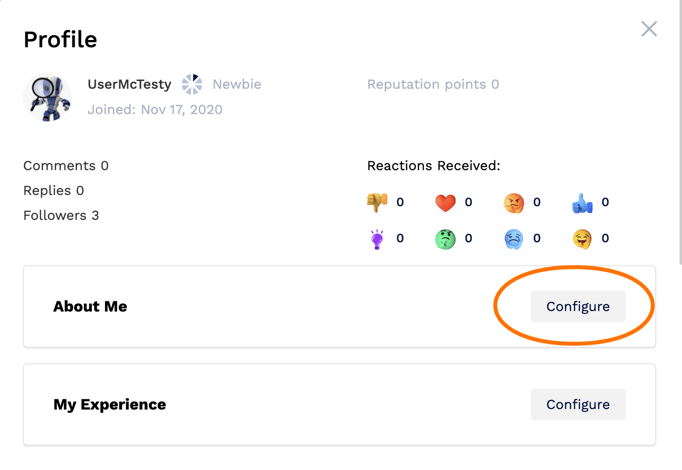Open the robot avatar picture

coord(47,97)
